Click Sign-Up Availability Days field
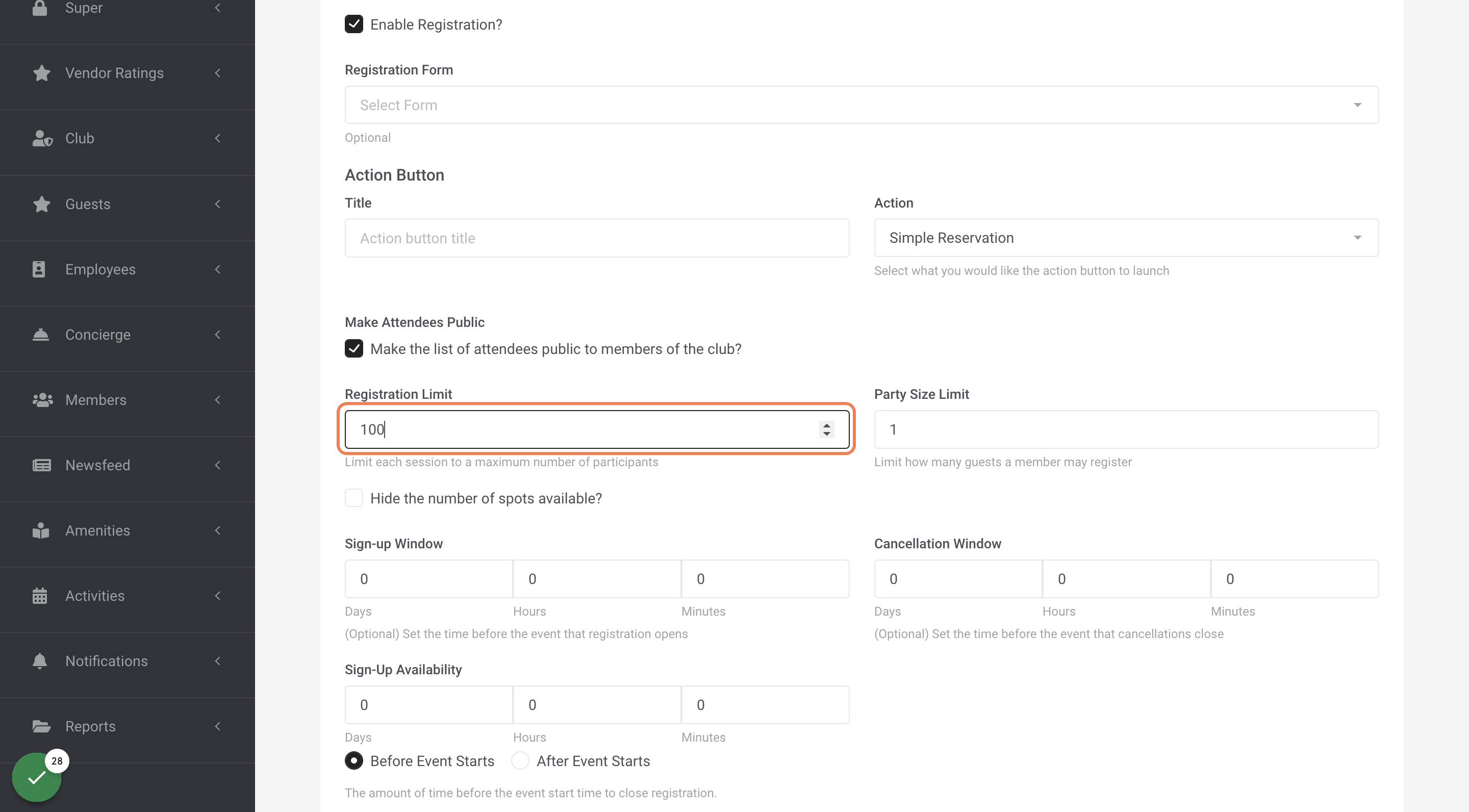Image resolution: width=1469 pixels, height=812 pixels. coord(428,705)
